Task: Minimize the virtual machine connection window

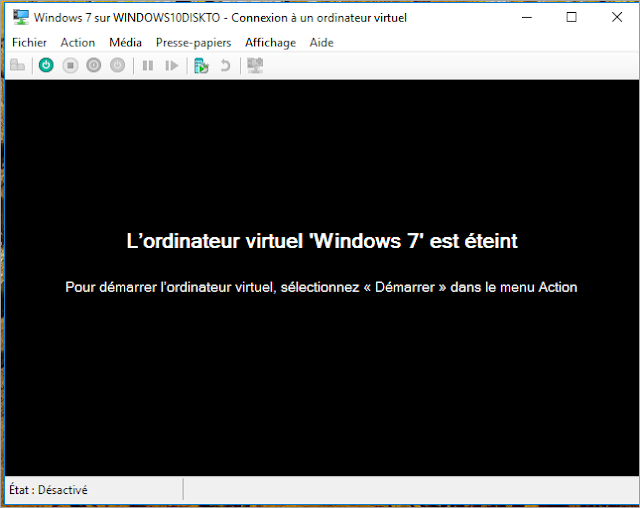Action: 527,17
